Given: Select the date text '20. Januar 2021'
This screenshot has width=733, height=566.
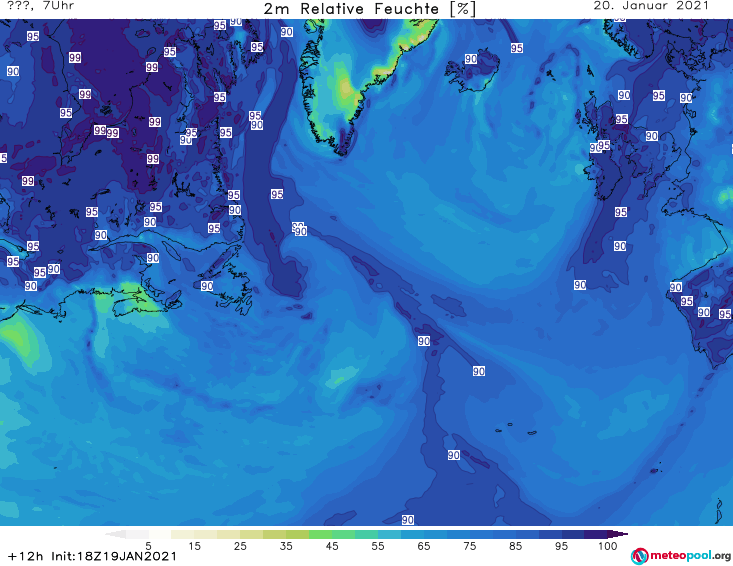Looking at the screenshot, I should (x=651, y=6).
